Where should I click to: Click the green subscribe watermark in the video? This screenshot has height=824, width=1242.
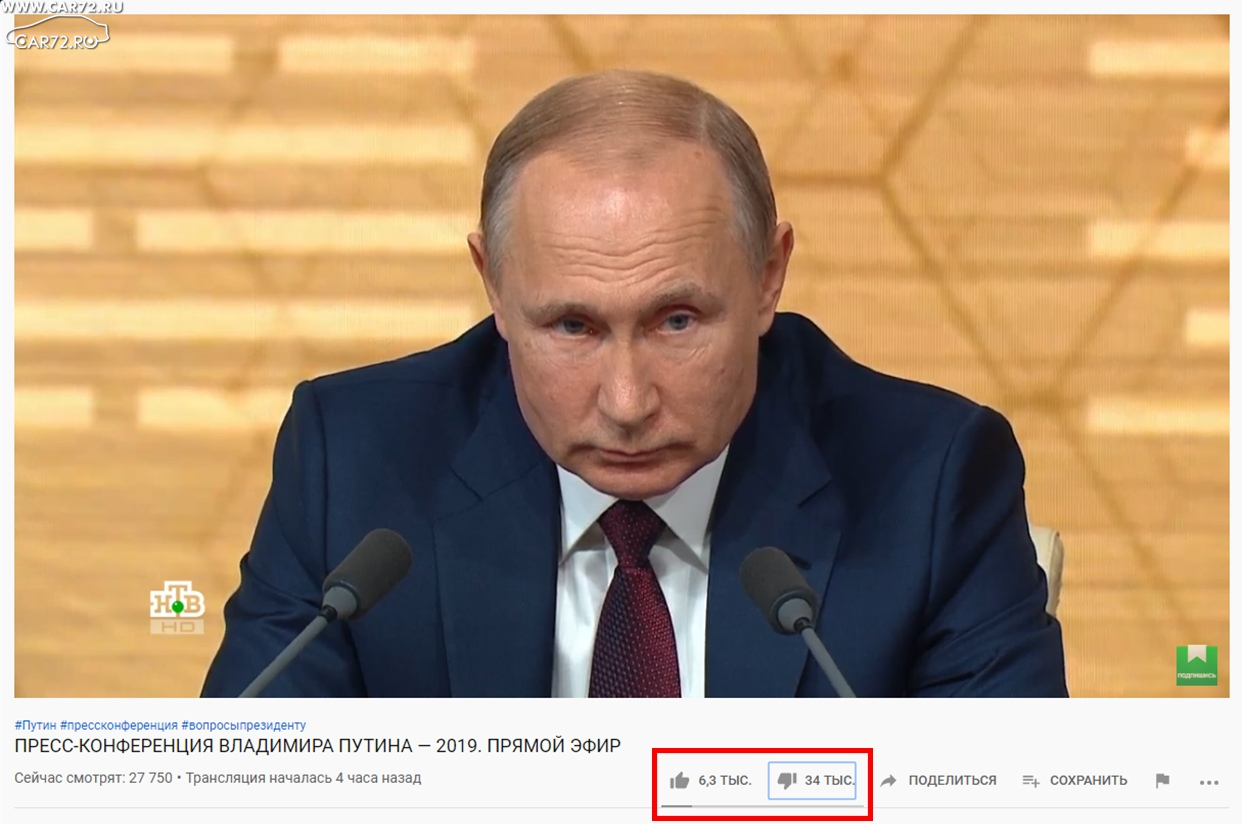click(1196, 665)
